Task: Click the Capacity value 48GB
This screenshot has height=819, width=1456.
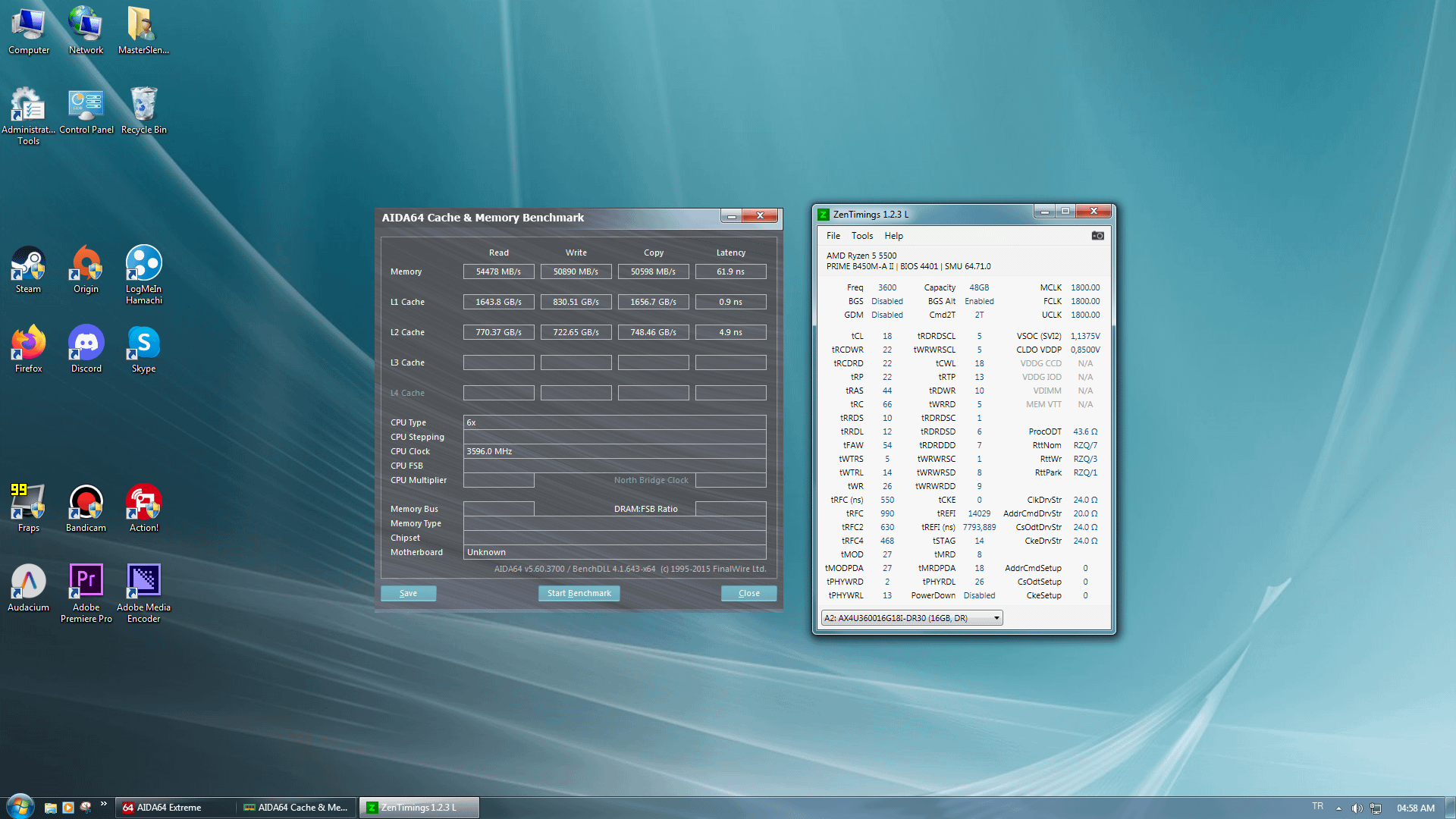Action: [x=979, y=287]
